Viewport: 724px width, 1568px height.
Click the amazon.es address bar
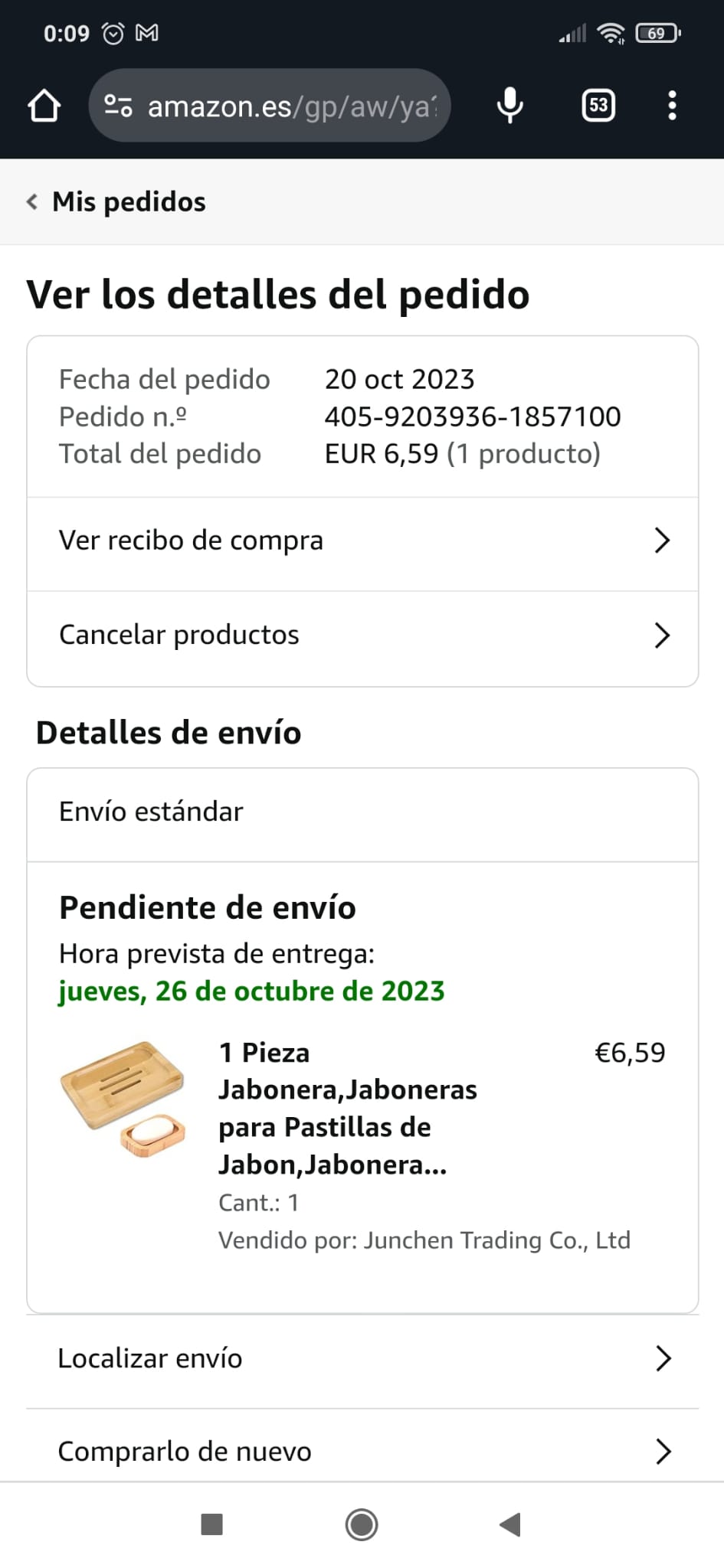pyautogui.click(x=291, y=106)
